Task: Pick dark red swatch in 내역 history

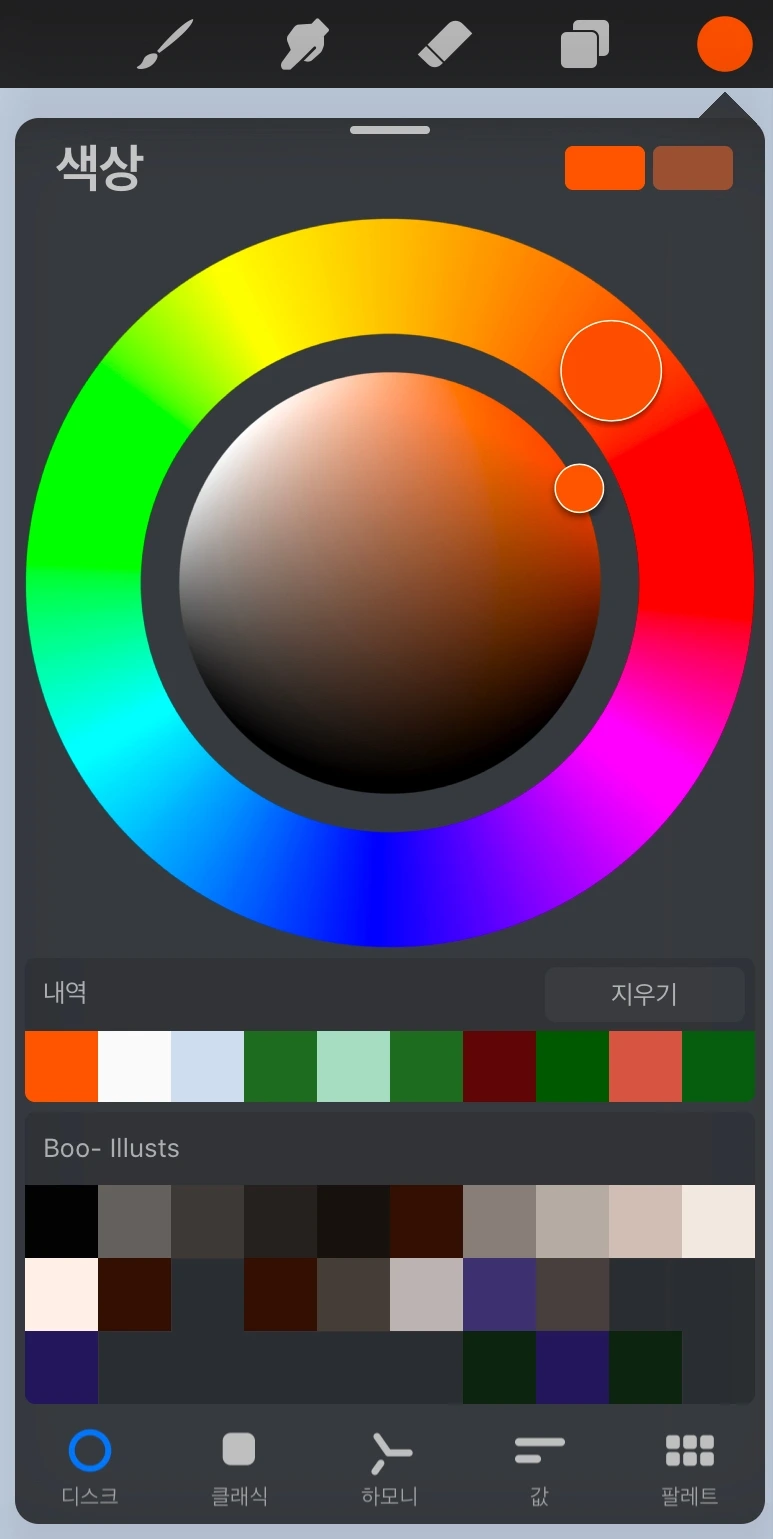Action: (499, 1067)
